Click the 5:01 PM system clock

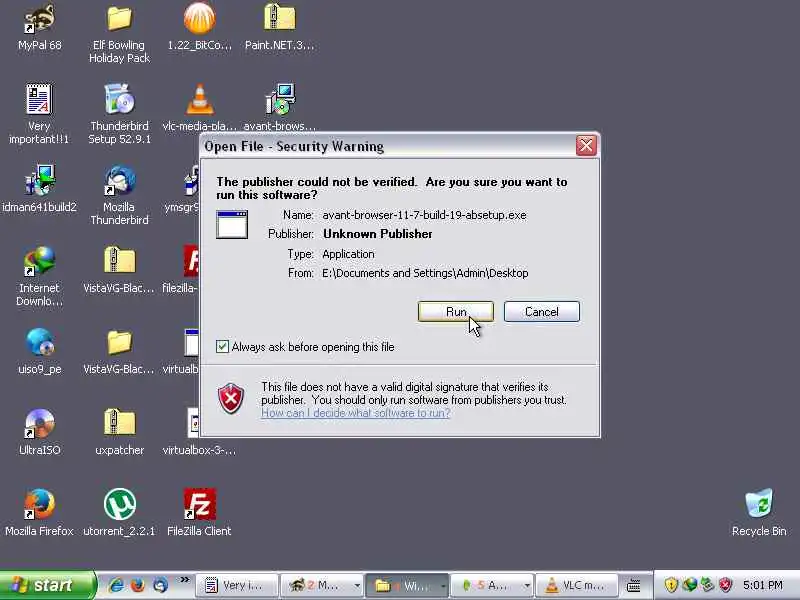762,585
